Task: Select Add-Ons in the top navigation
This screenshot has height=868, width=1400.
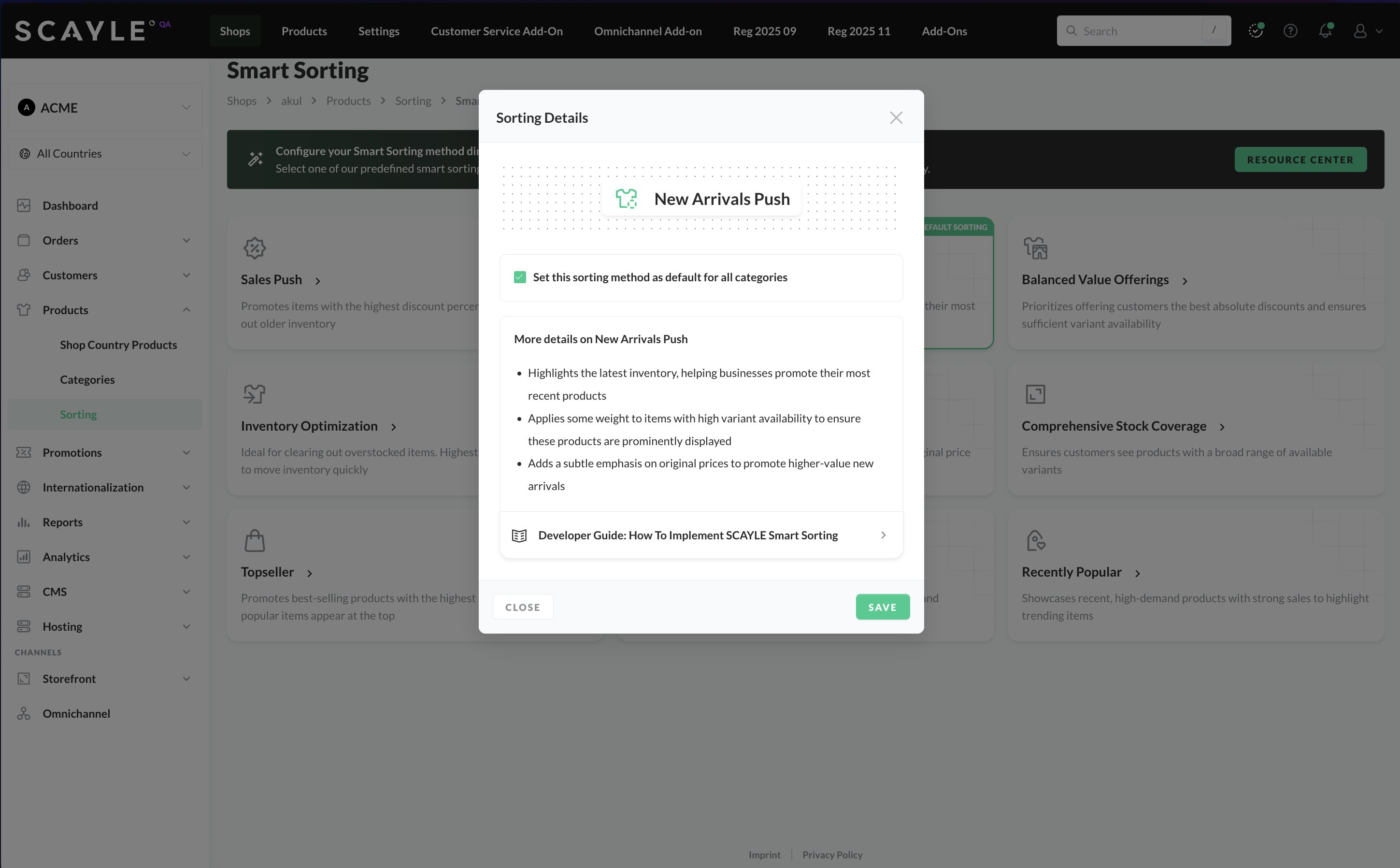Action: coord(944,31)
